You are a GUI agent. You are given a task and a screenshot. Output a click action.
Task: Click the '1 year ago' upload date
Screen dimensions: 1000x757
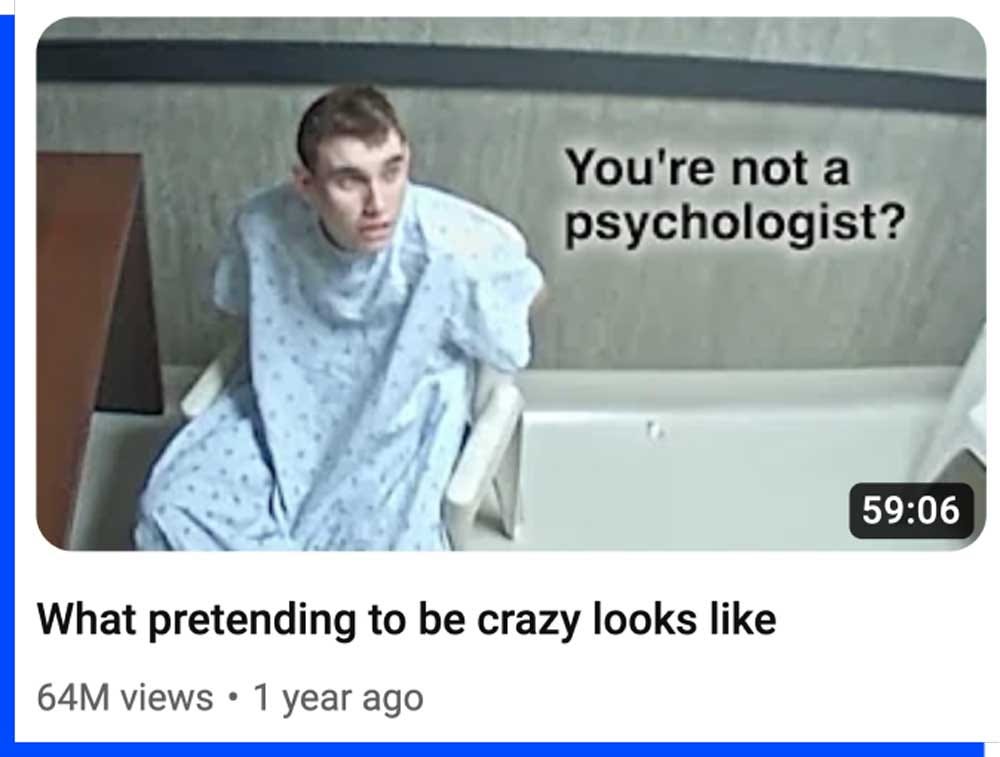338,698
